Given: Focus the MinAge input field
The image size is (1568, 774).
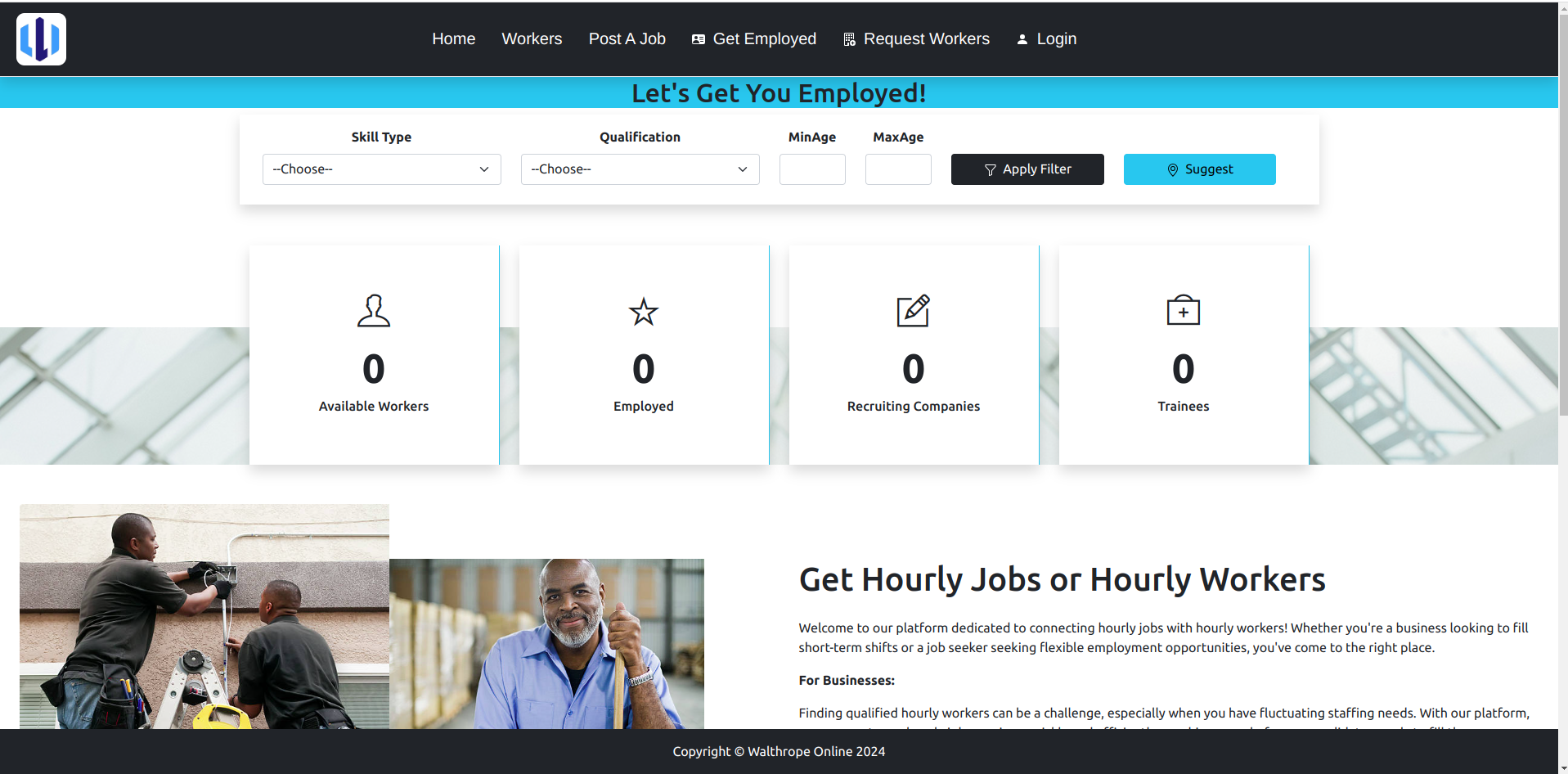Looking at the screenshot, I should pos(812,169).
